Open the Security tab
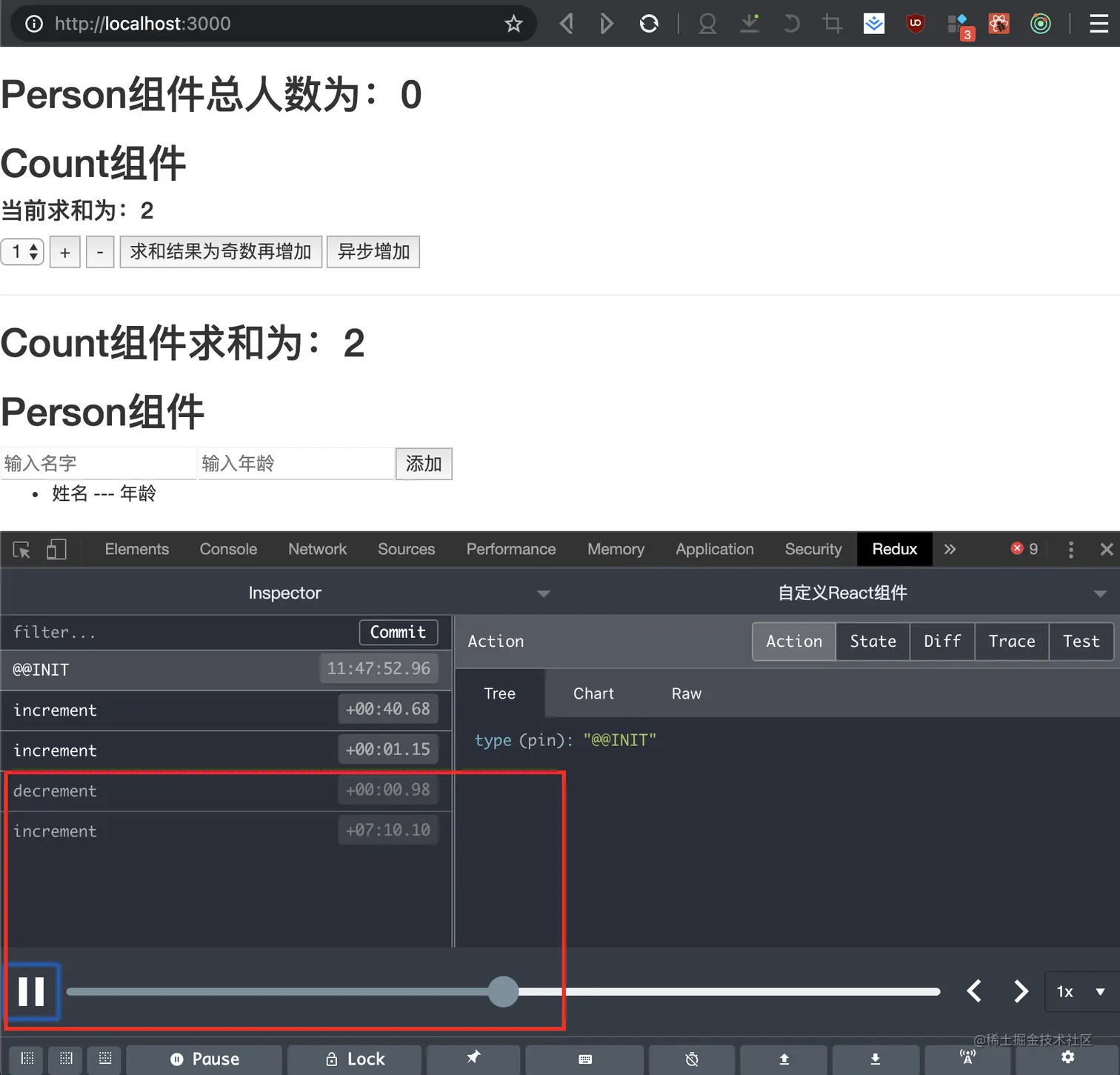The width and height of the screenshot is (1120, 1075). coord(813,549)
